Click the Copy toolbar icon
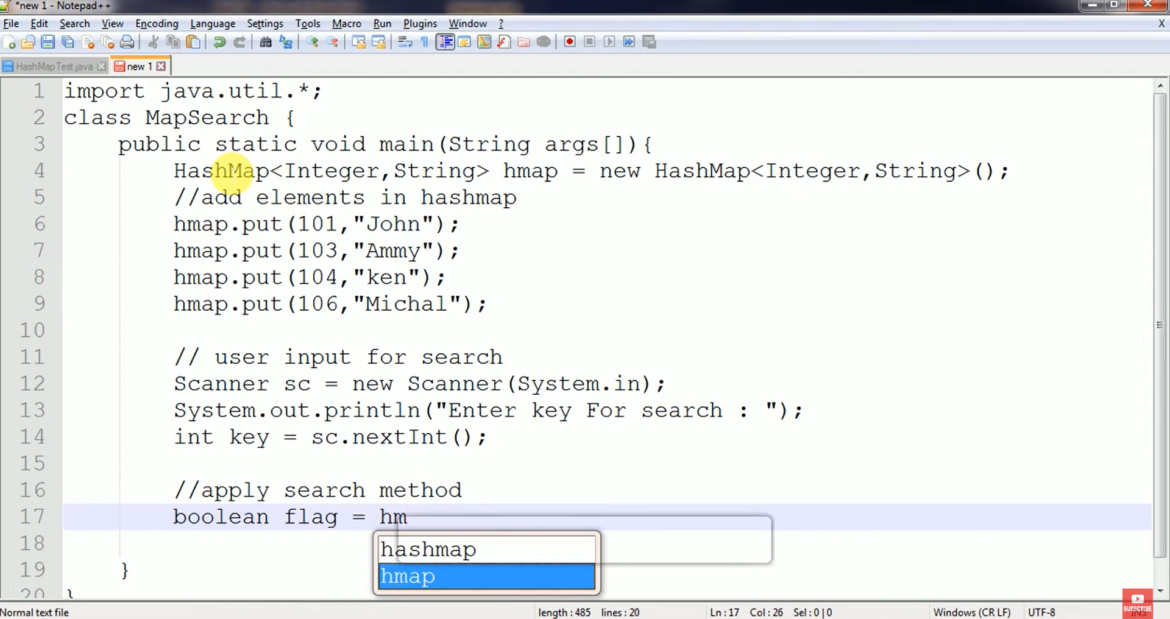1170x619 pixels. click(173, 42)
